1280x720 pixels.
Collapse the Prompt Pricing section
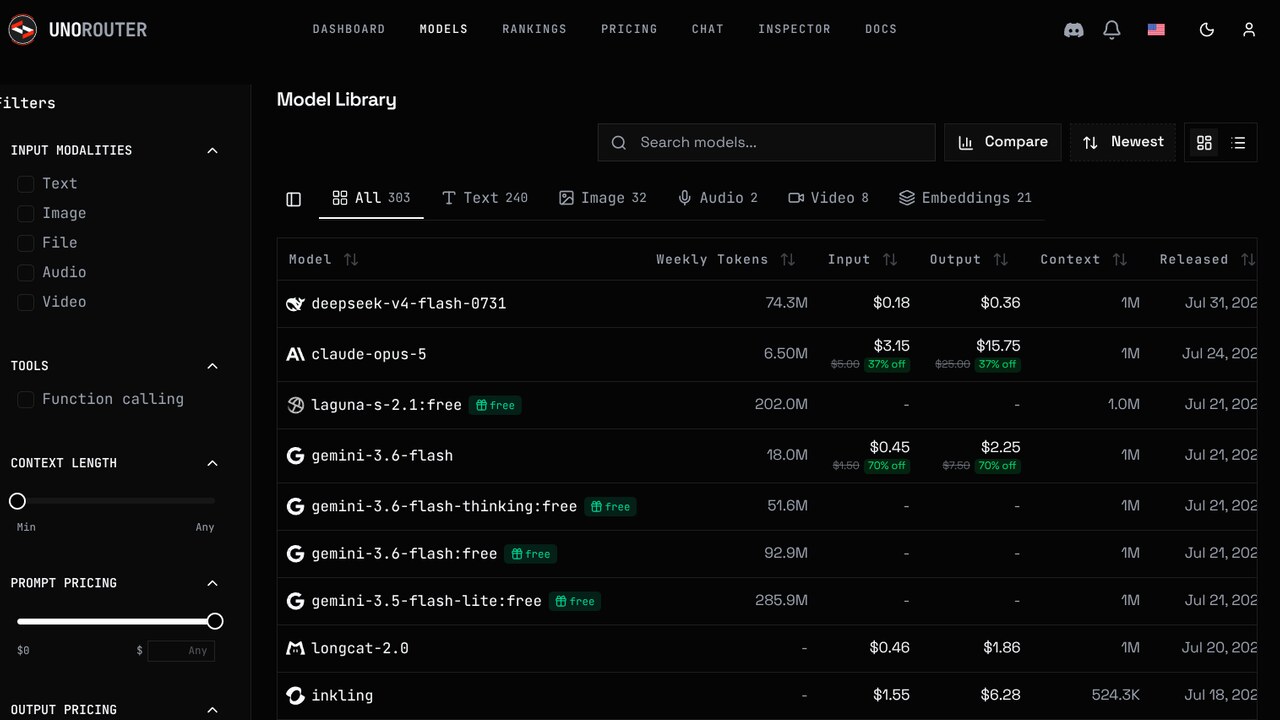point(212,584)
